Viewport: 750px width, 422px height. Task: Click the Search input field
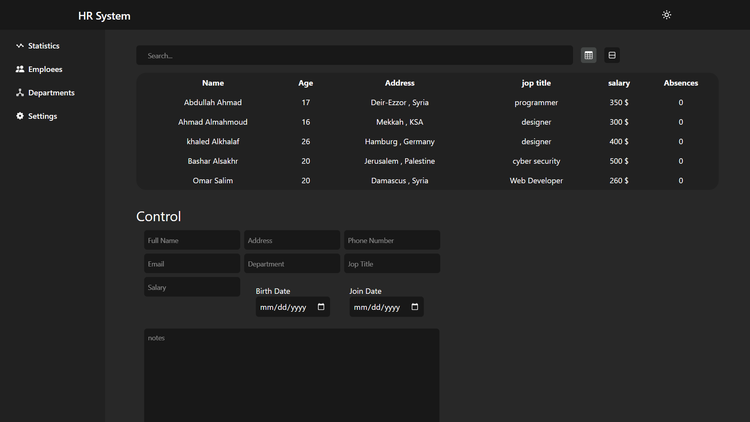point(354,56)
